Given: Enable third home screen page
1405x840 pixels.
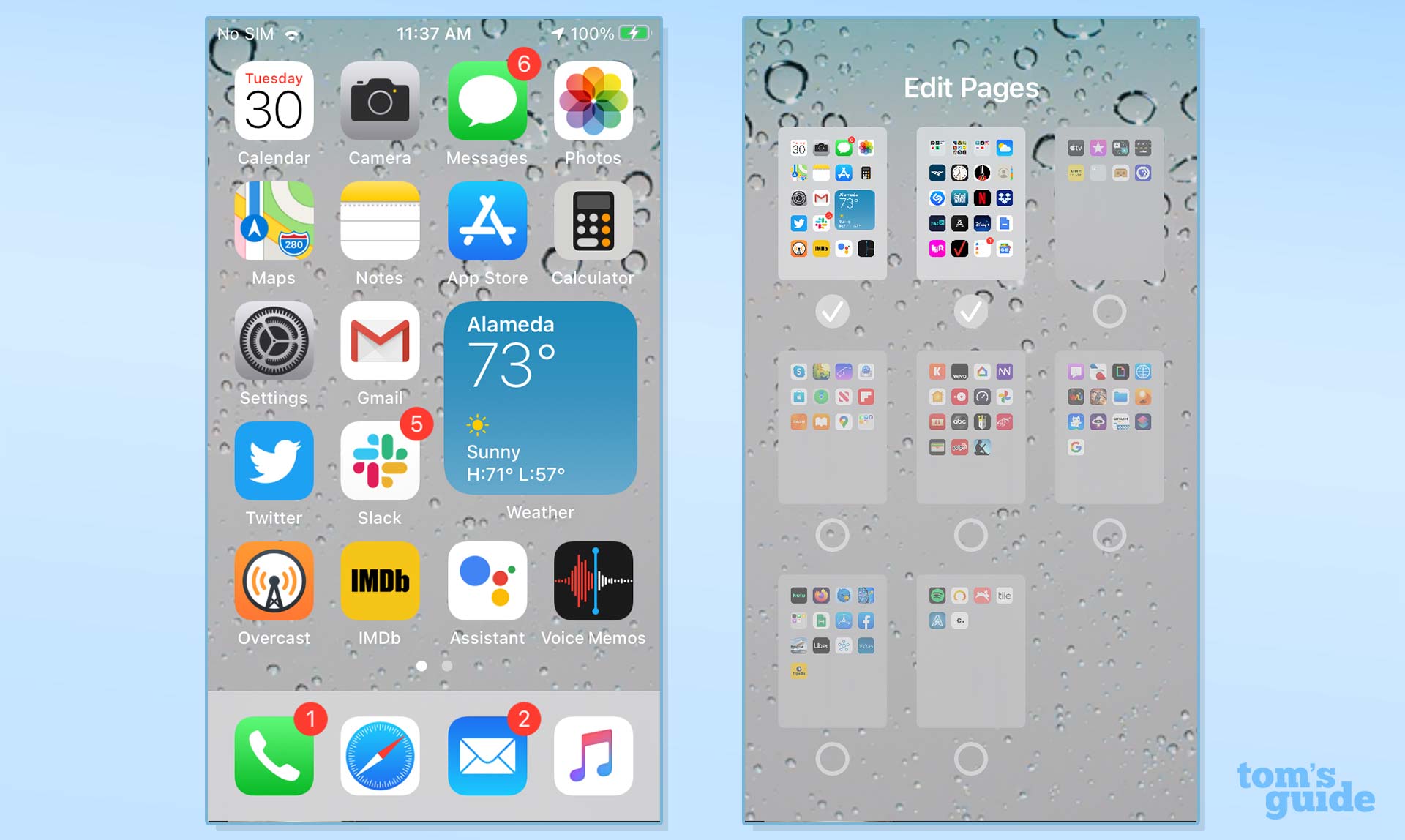Looking at the screenshot, I should click(1105, 311).
